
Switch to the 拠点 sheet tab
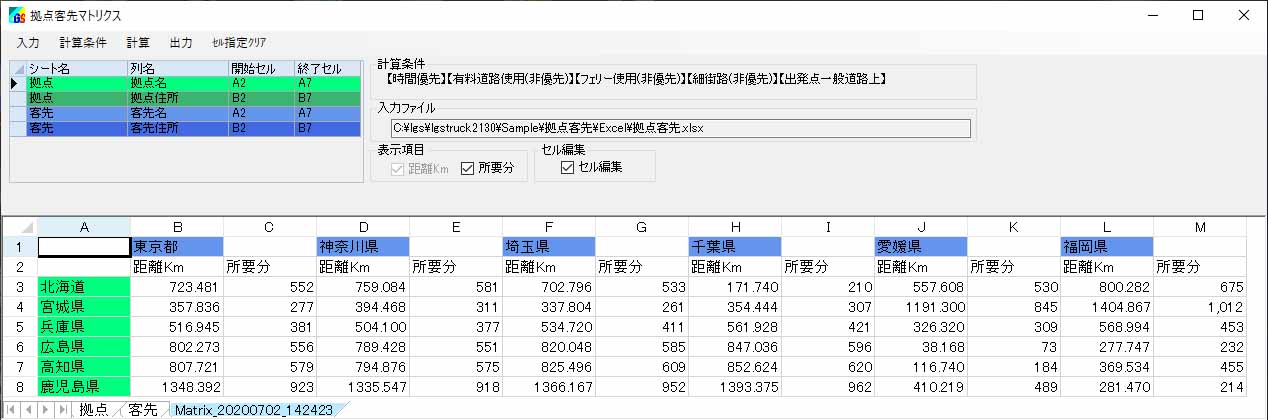[x=94, y=410]
